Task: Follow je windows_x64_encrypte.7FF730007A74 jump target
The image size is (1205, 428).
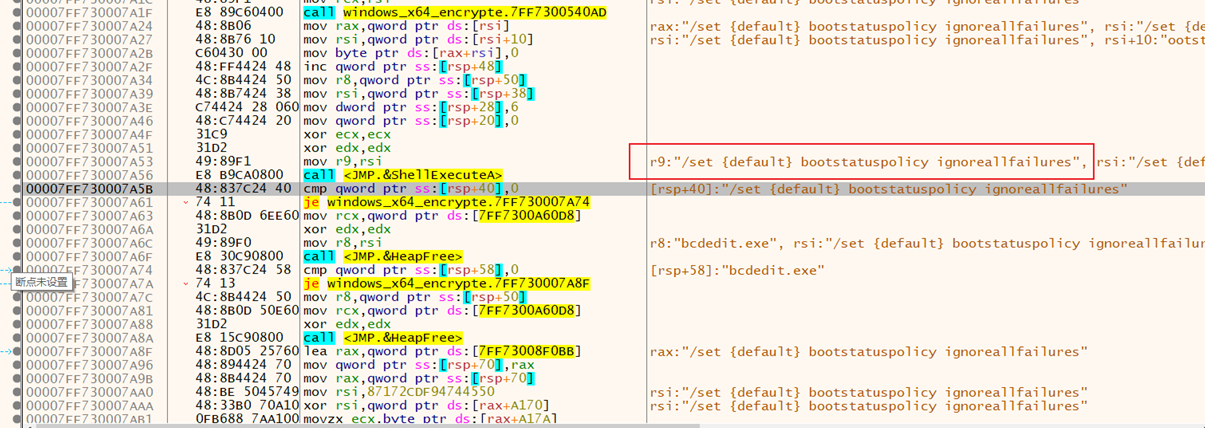Action: [x=454, y=202]
